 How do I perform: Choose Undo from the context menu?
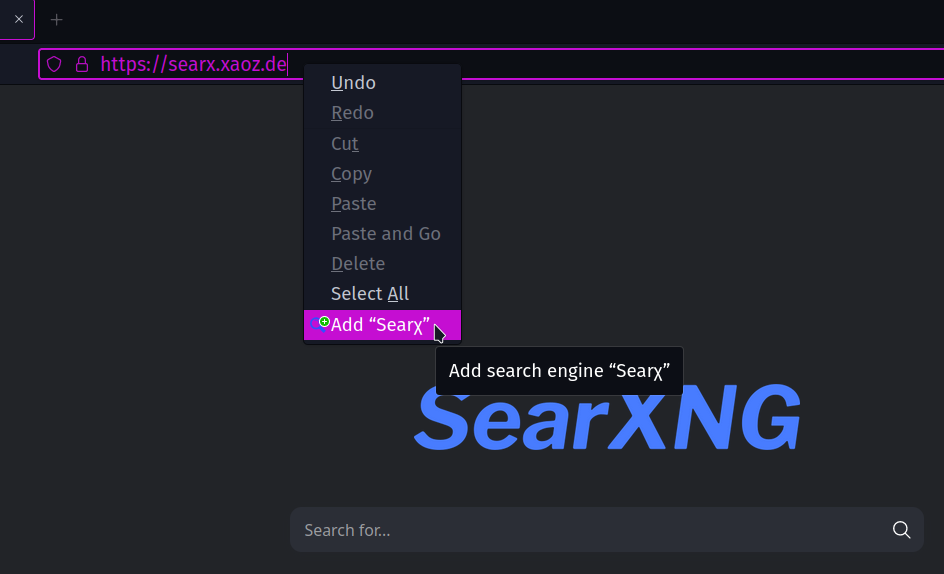point(353,83)
